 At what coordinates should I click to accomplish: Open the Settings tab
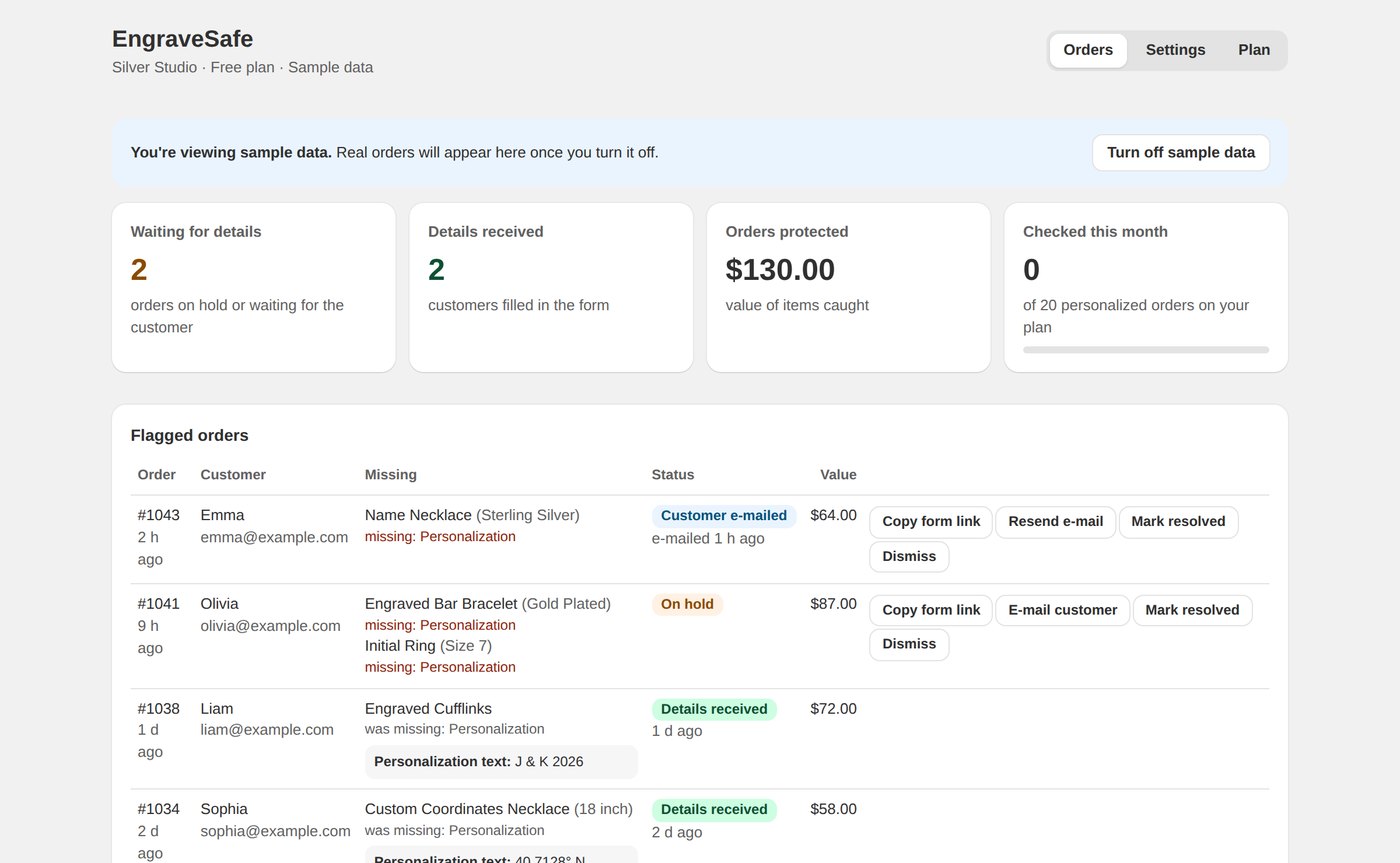pyautogui.click(x=1175, y=50)
